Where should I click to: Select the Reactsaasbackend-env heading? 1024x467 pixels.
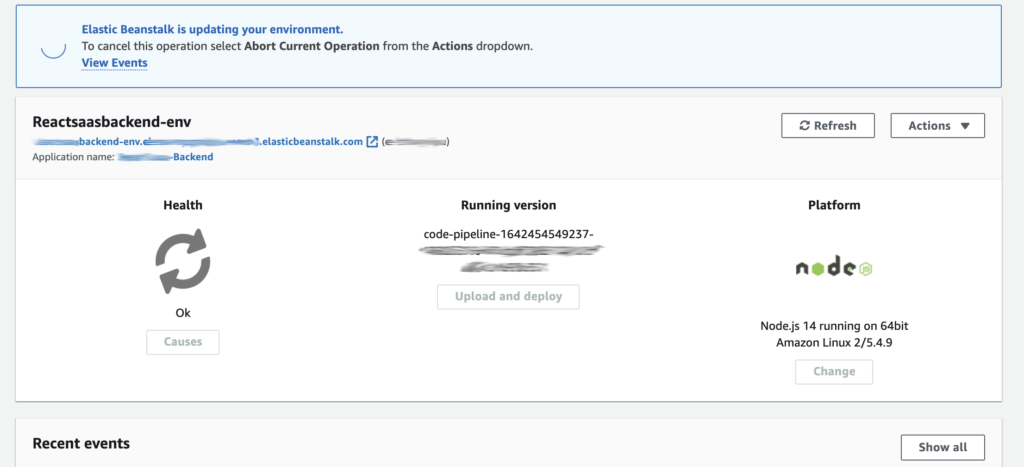[112, 122]
